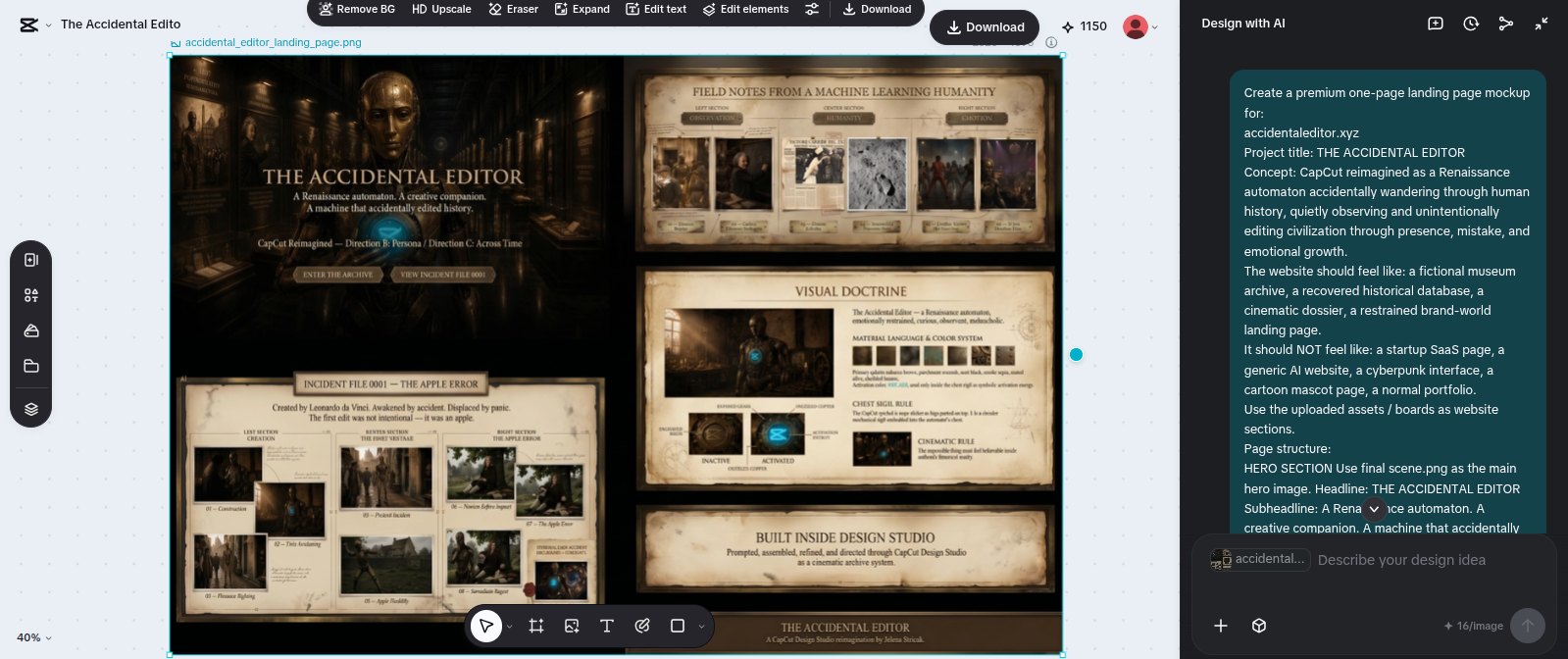Open the layers icon in left sidebar
The image size is (1568, 659).
pos(31,409)
